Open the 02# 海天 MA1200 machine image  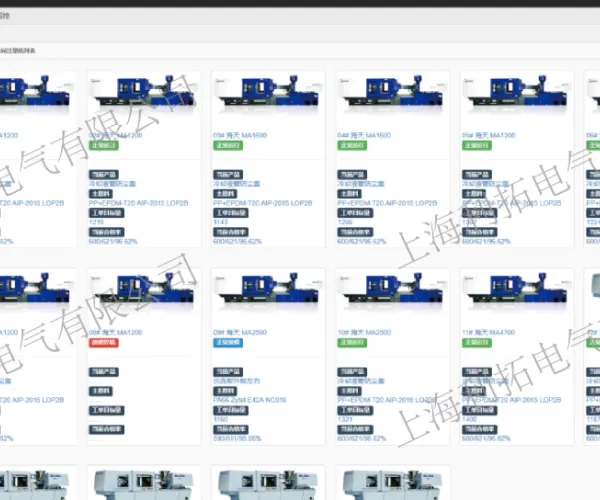click(144, 94)
